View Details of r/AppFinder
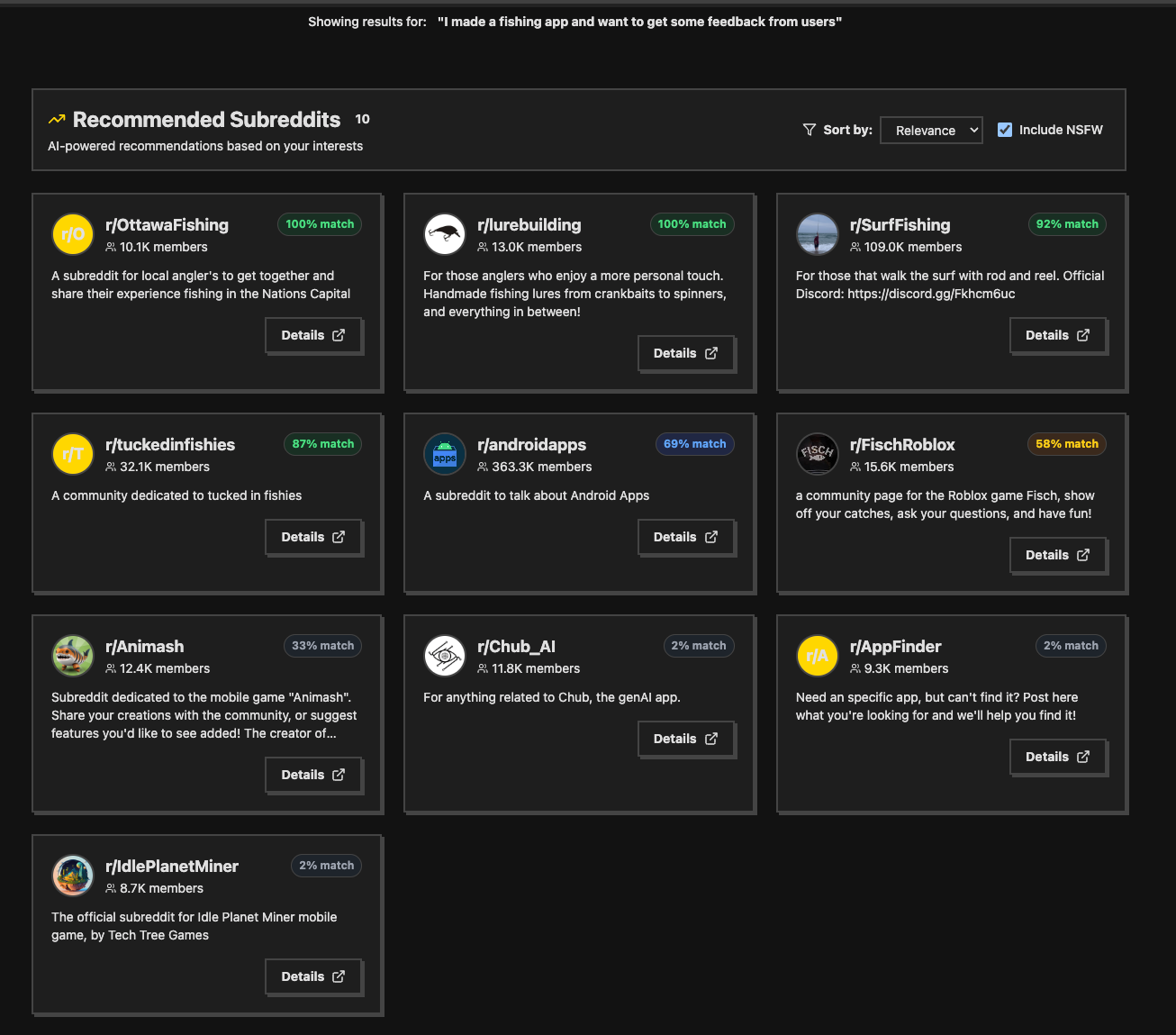 tap(1057, 757)
